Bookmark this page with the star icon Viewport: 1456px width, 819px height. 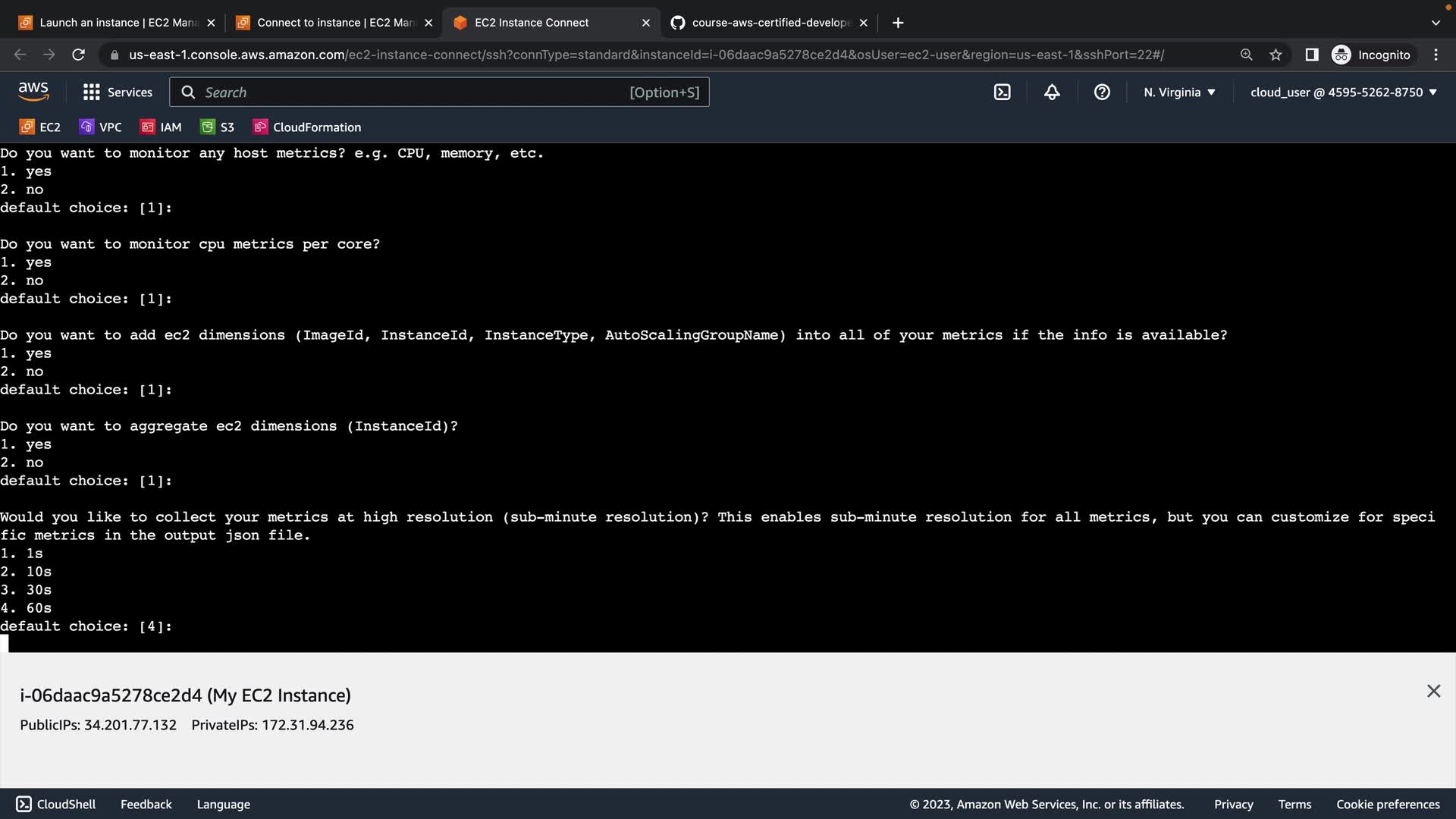(1276, 55)
